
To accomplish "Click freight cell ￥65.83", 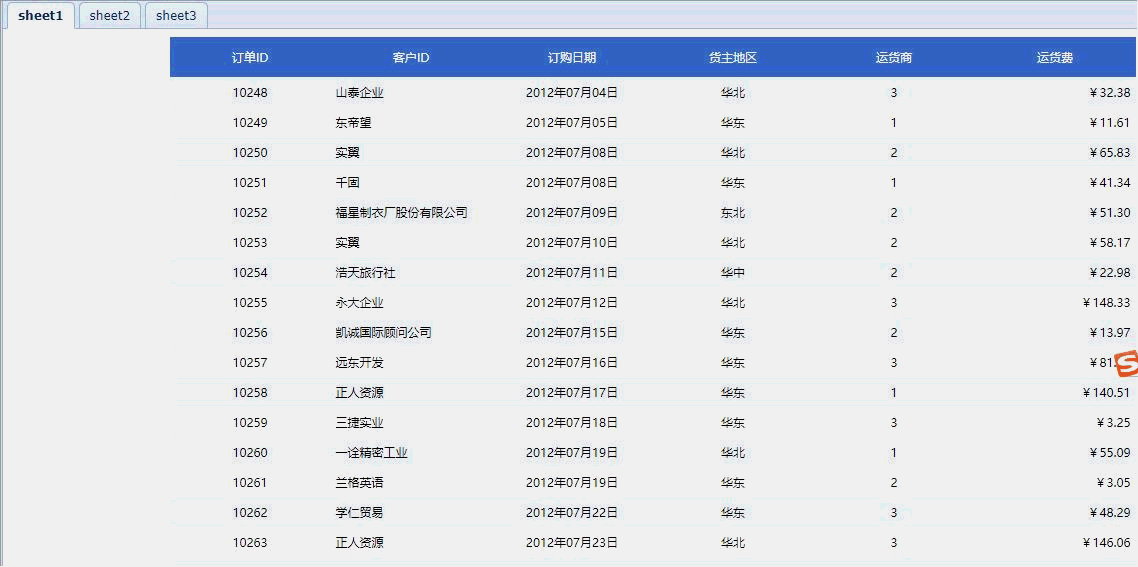I will click(1110, 153).
